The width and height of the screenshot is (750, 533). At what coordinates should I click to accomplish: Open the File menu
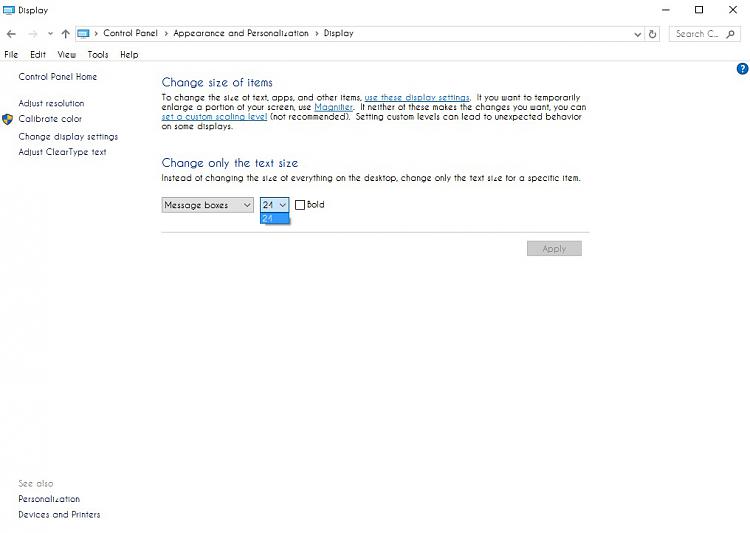[x=11, y=55]
